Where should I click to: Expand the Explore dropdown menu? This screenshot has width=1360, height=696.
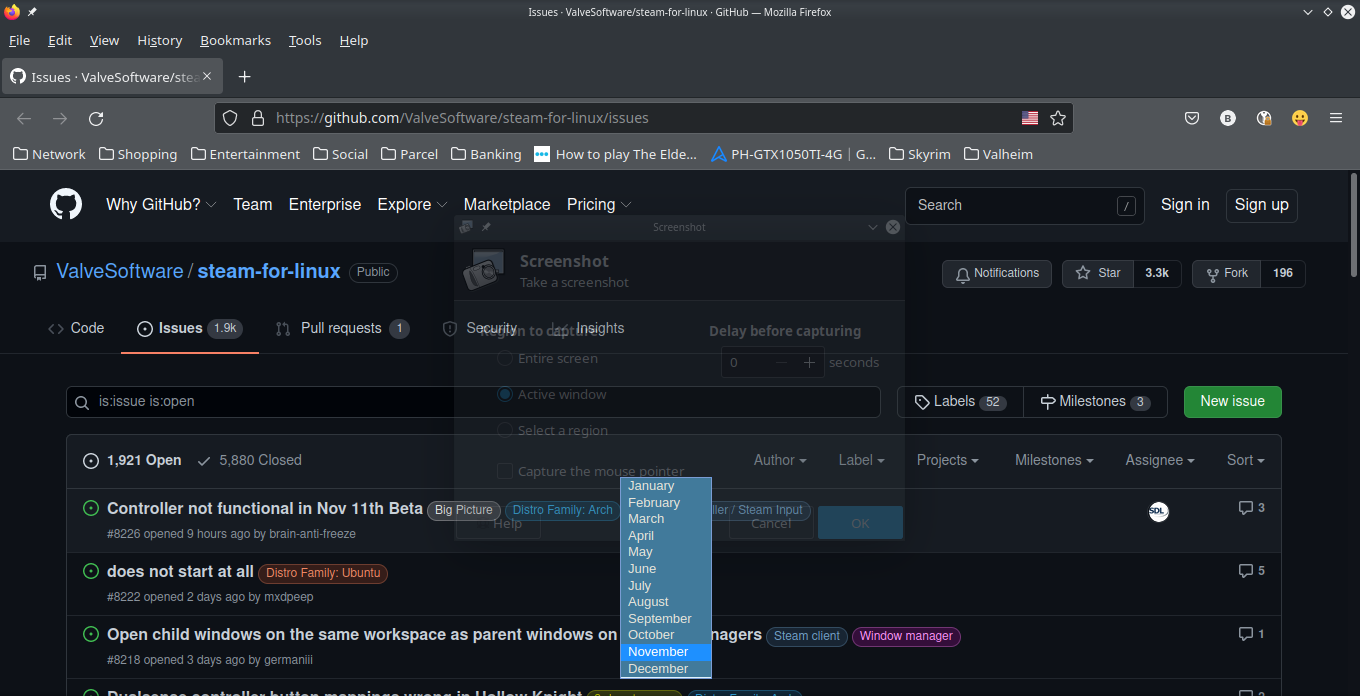(x=412, y=204)
